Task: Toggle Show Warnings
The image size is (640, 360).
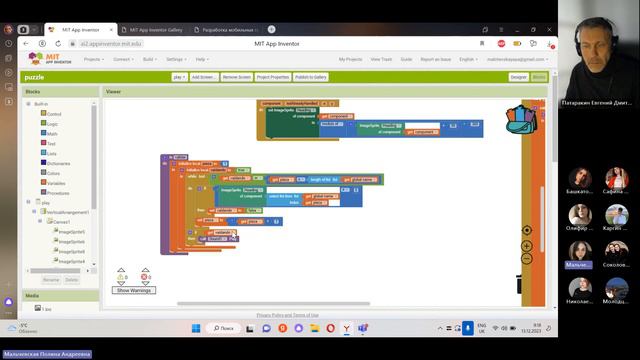Action: point(134,290)
